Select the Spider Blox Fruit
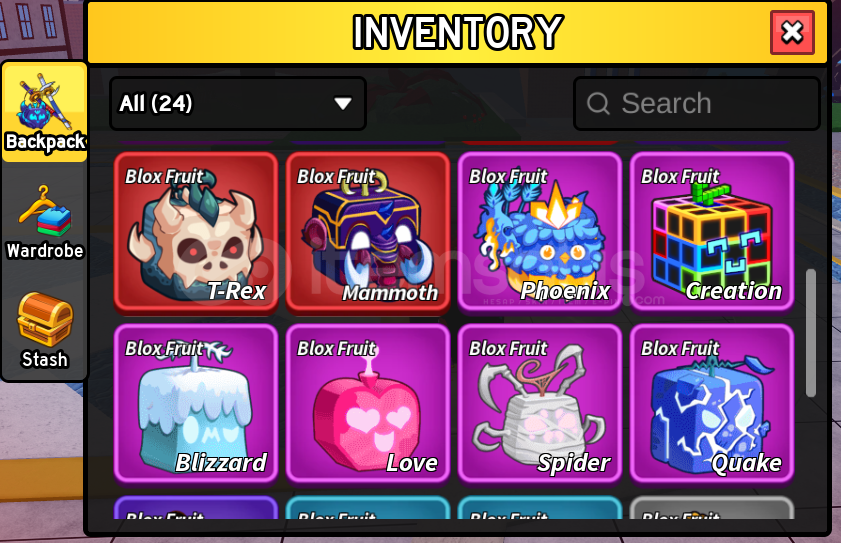The image size is (841, 543). pyautogui.click(x=540, y=403)
